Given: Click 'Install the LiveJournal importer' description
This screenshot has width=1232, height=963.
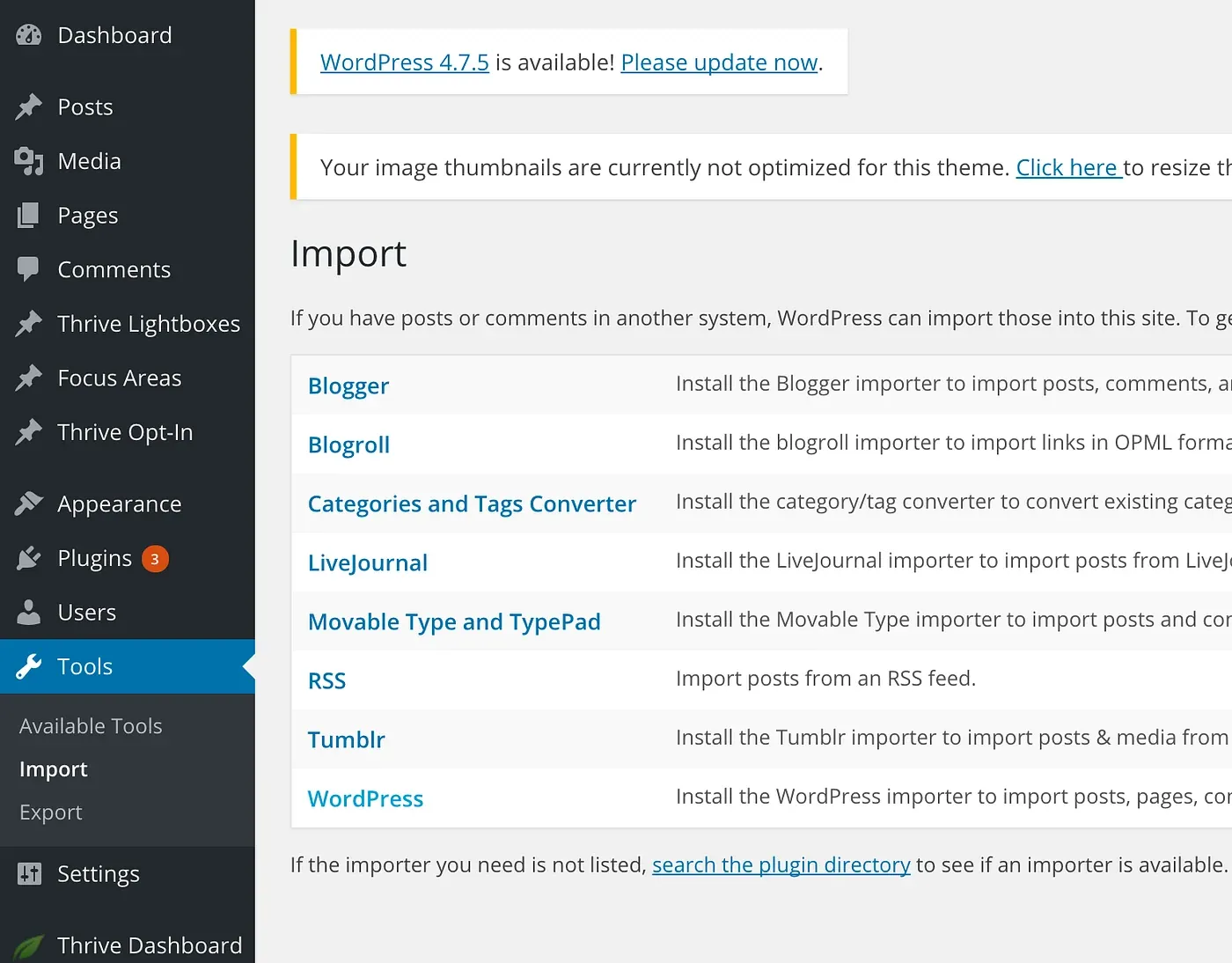Looking at the screenshot, I should 954,561.
